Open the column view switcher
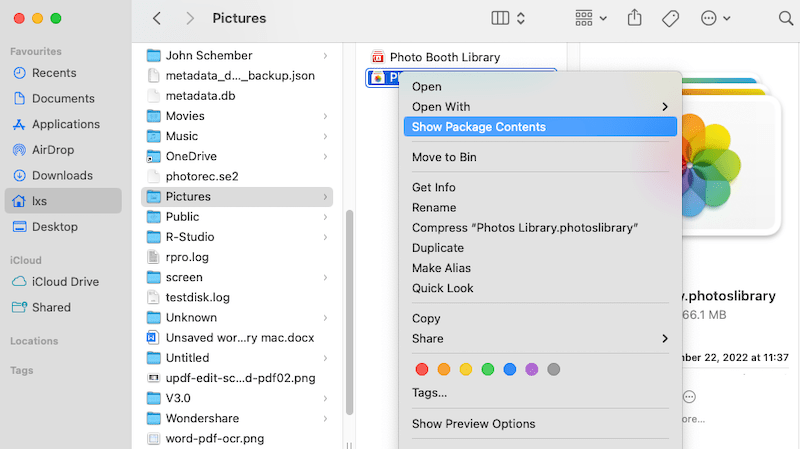This screenshot has height=449, width=800. 509,18
